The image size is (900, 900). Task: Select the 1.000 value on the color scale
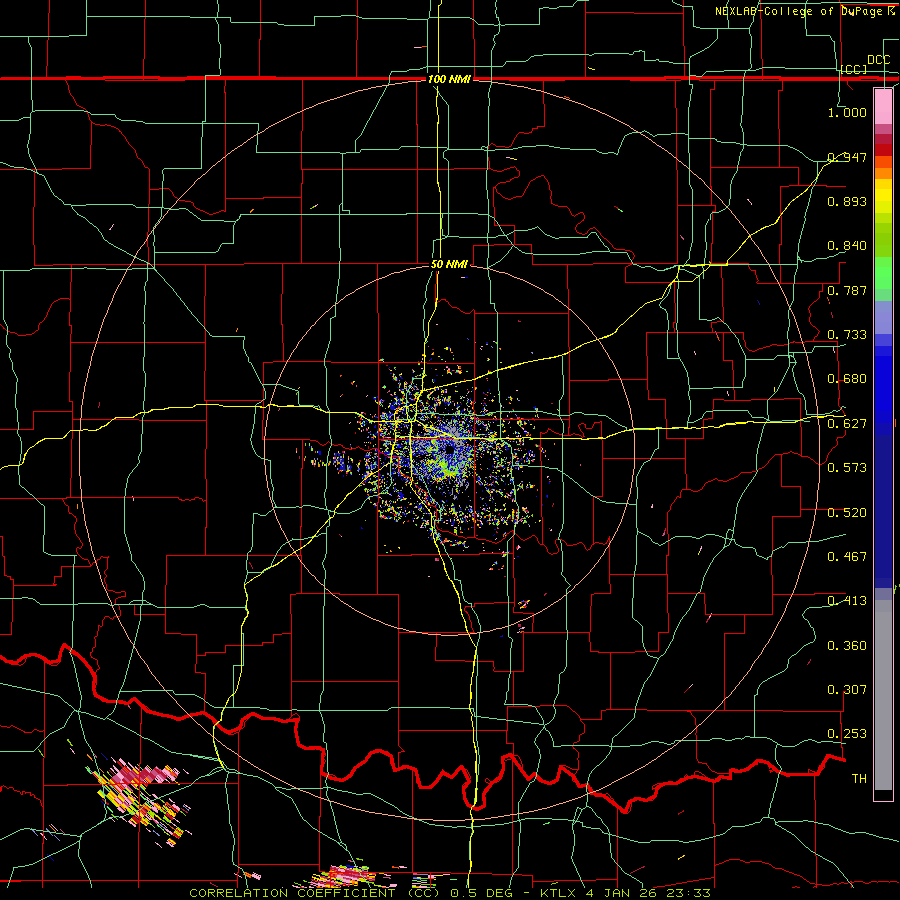pos(847,112)
